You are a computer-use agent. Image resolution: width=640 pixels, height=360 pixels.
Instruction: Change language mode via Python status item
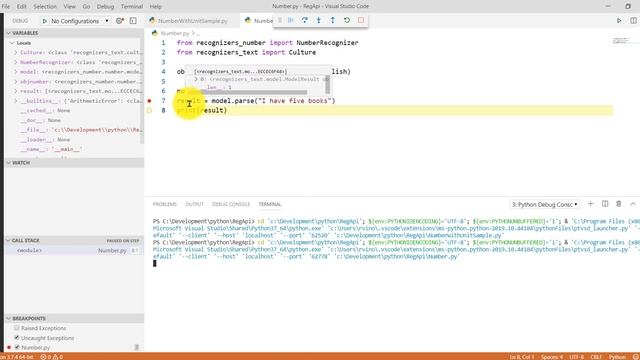pos(617,357)
